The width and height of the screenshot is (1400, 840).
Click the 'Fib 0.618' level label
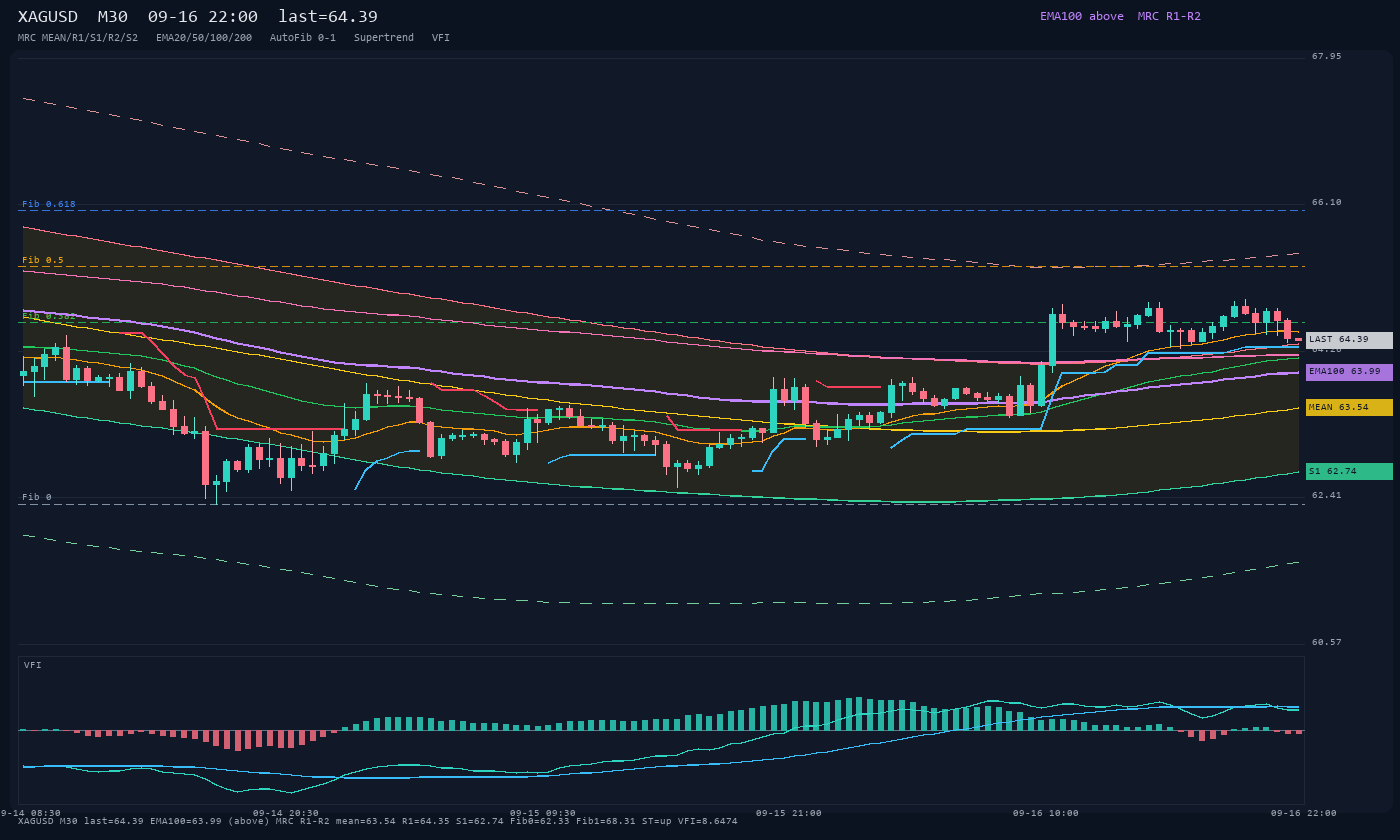click(x=49, y=204)
